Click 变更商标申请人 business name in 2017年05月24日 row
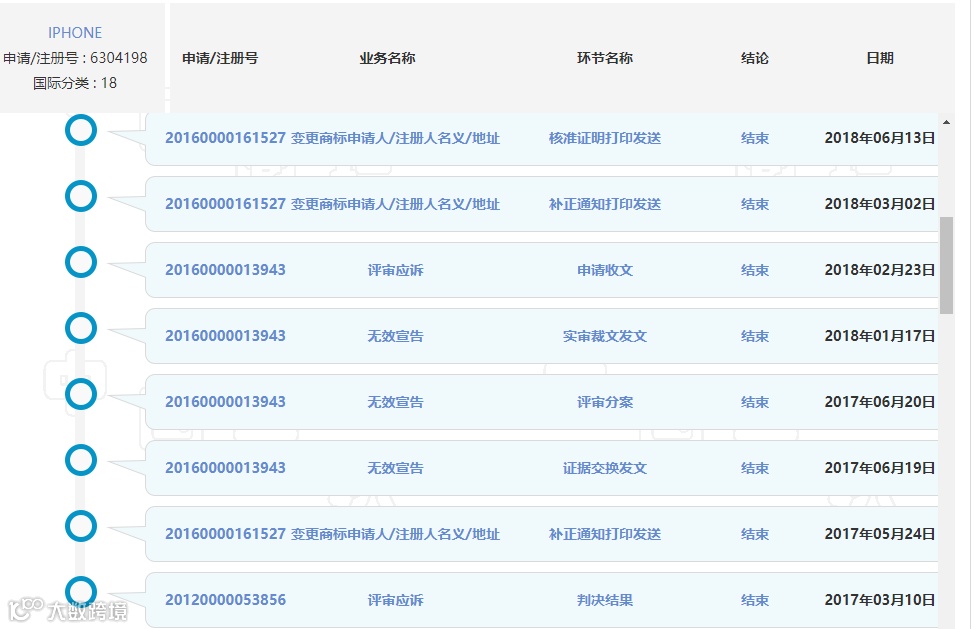 (x=396, y=534)
